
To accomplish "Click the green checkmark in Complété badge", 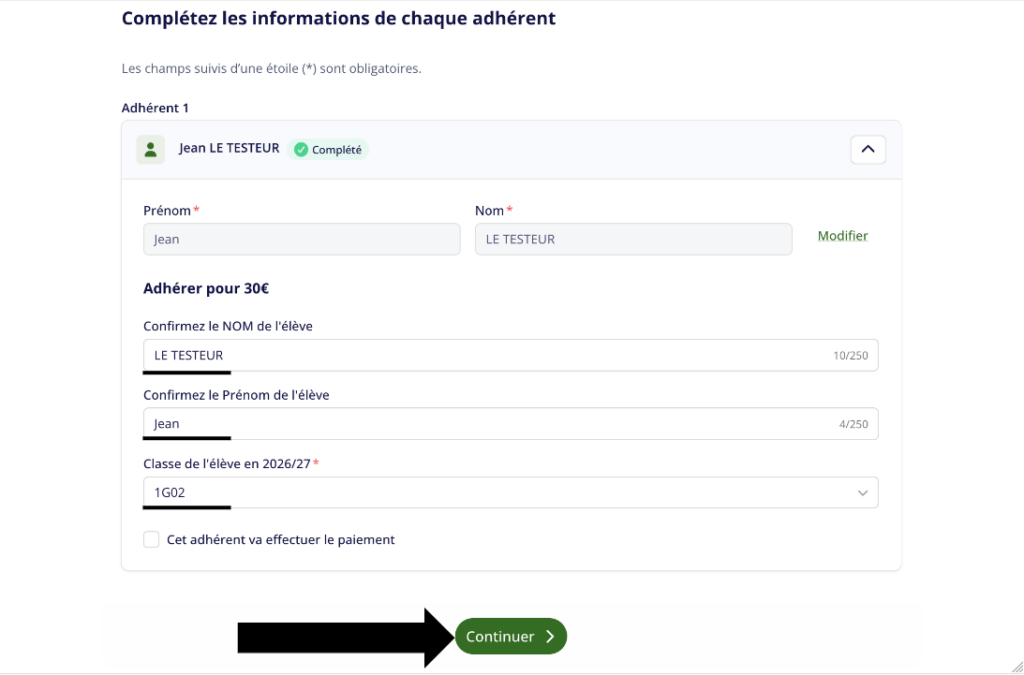I will point(300,149).
